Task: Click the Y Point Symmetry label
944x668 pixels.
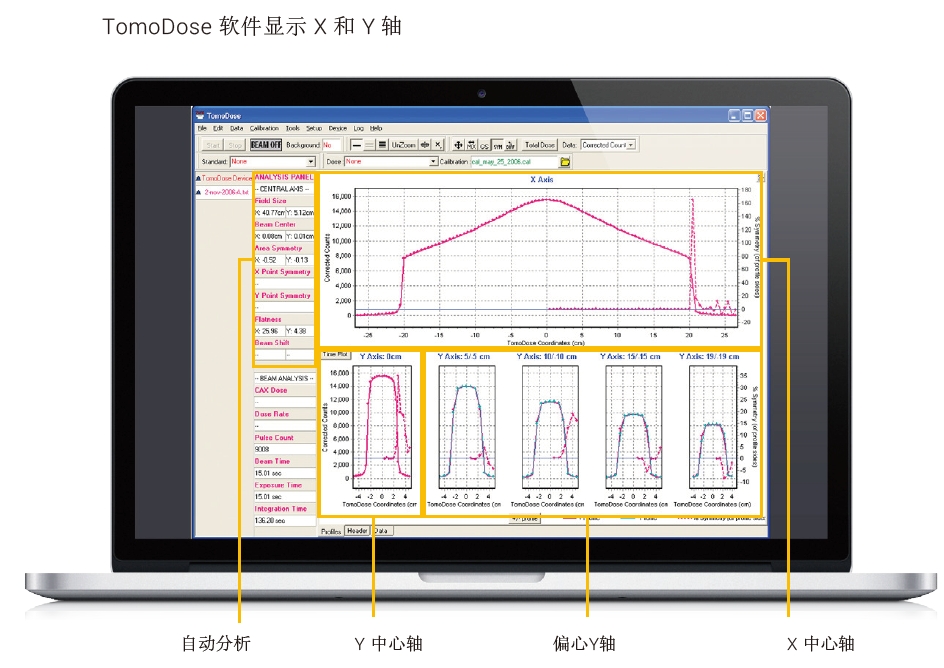Action: (282, 295)
